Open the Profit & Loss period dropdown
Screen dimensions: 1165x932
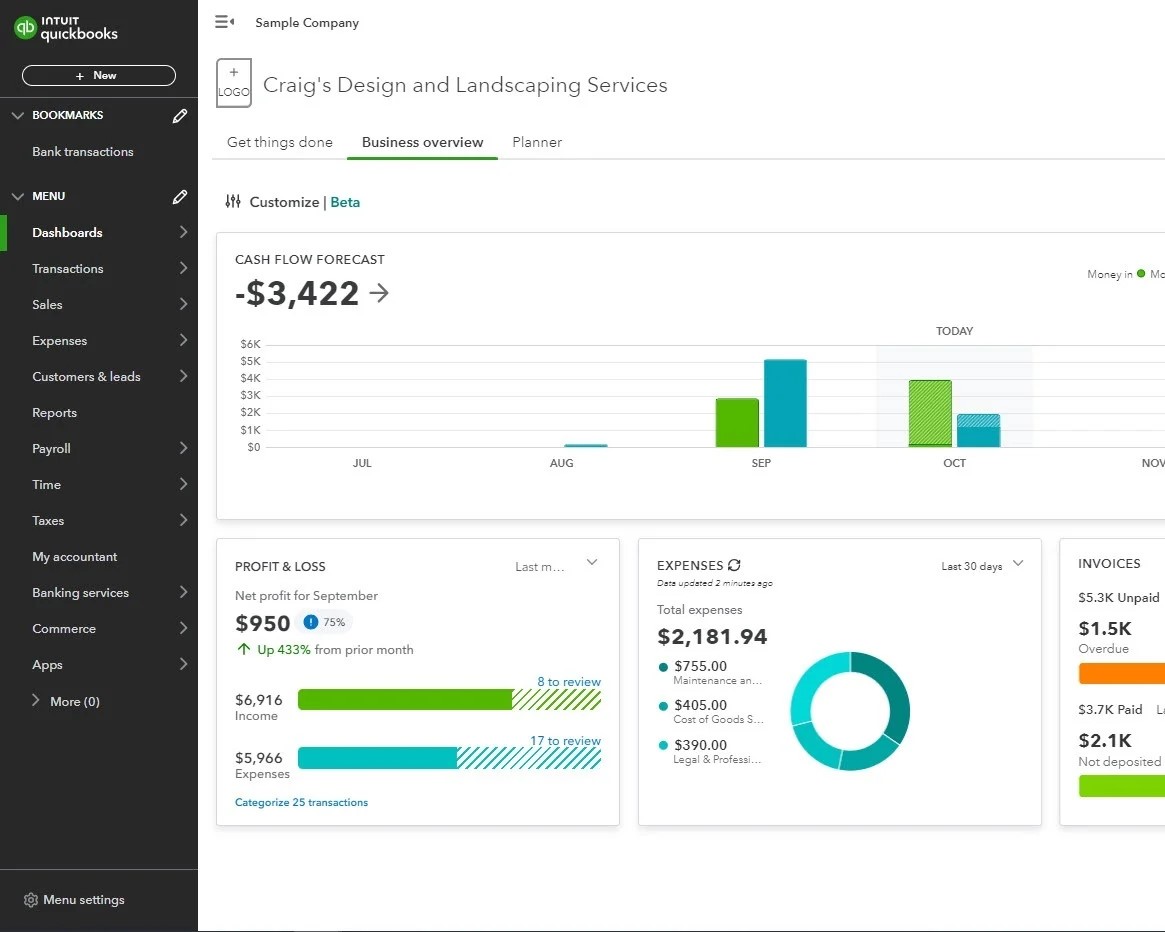point(591,563)
